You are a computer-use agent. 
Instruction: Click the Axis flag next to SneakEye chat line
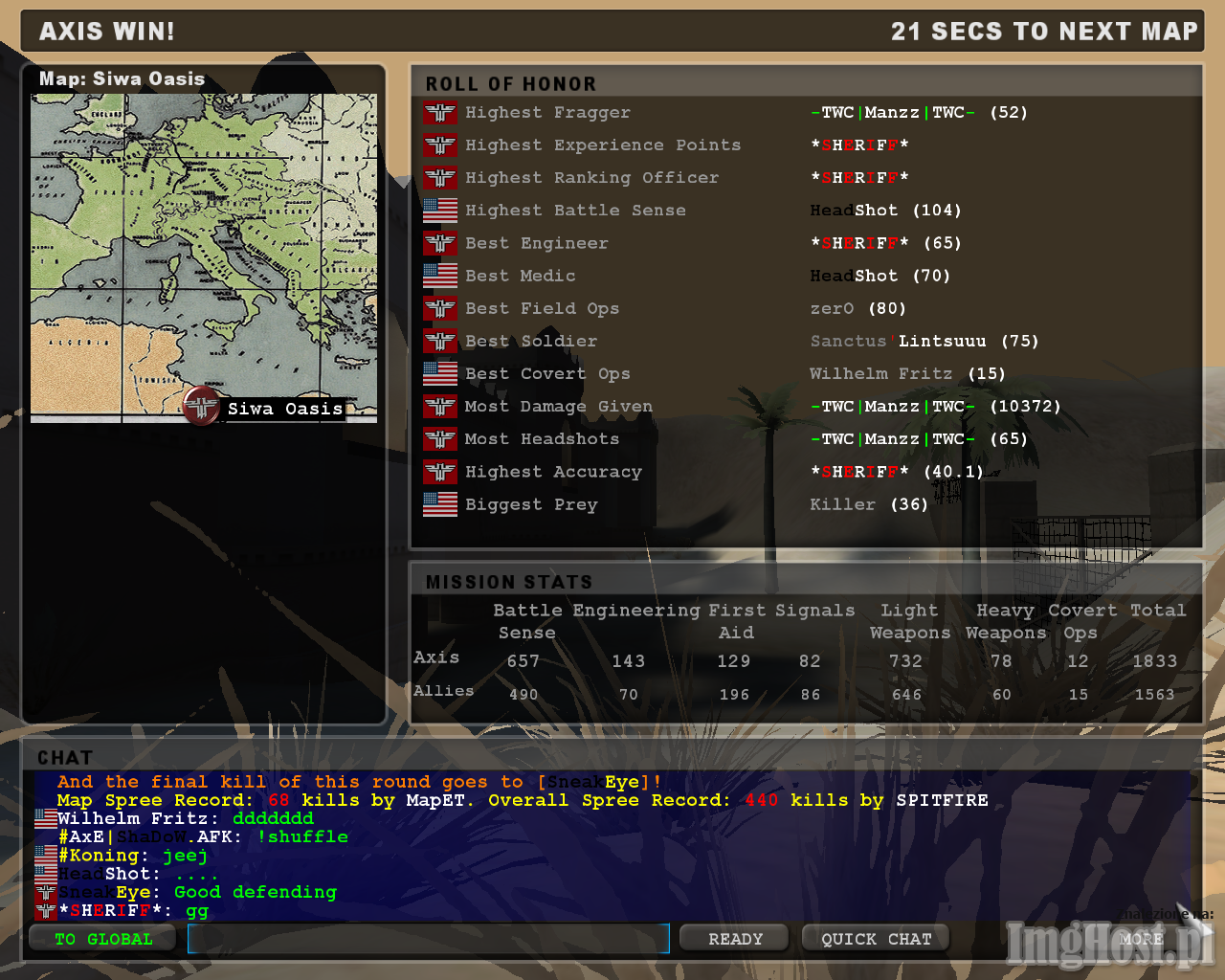[46, 892]
